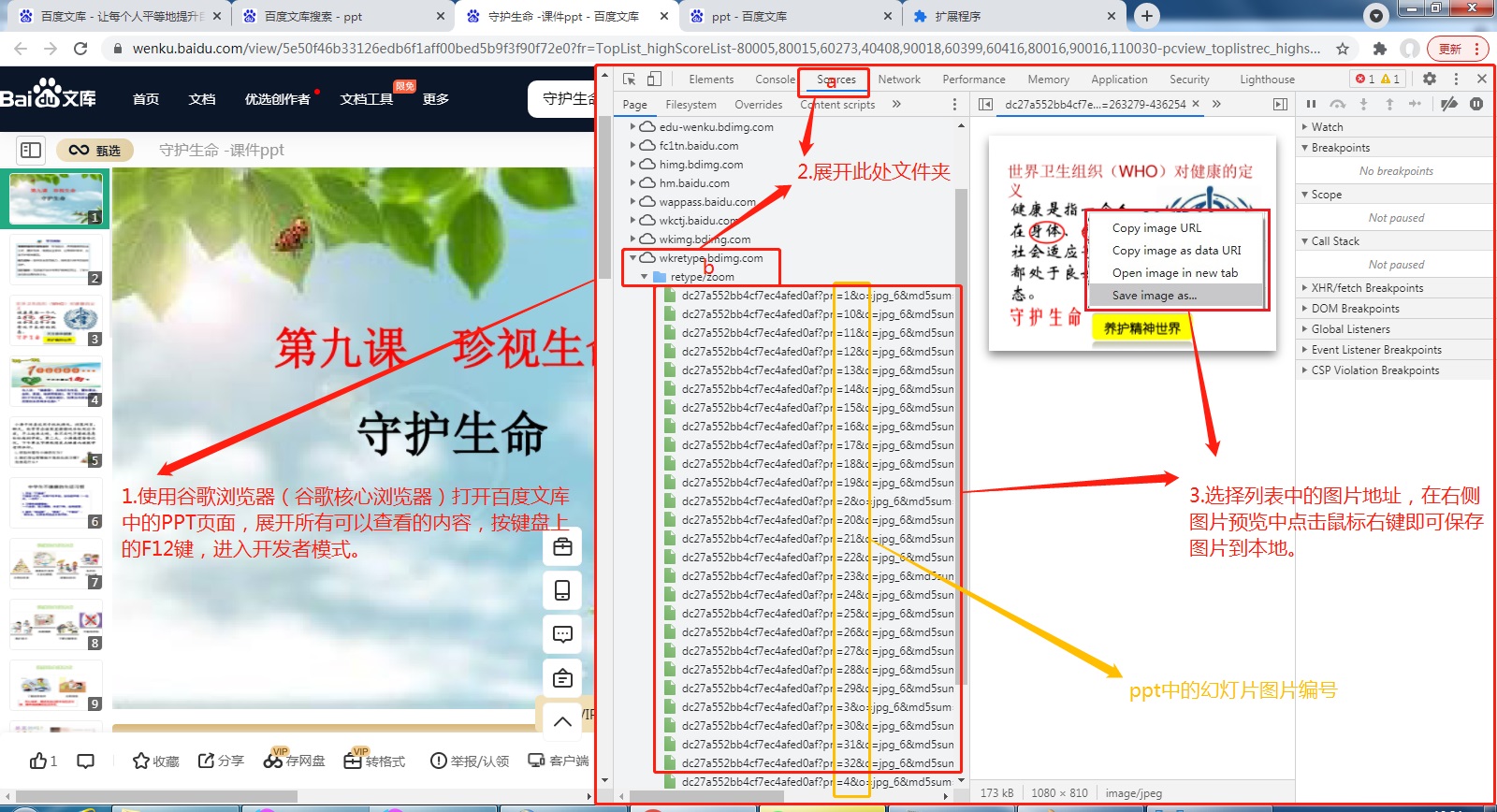This screenshot has height=812, width=1497.
Task: Click the mobile phone floating icon
Action: [562, 590]
